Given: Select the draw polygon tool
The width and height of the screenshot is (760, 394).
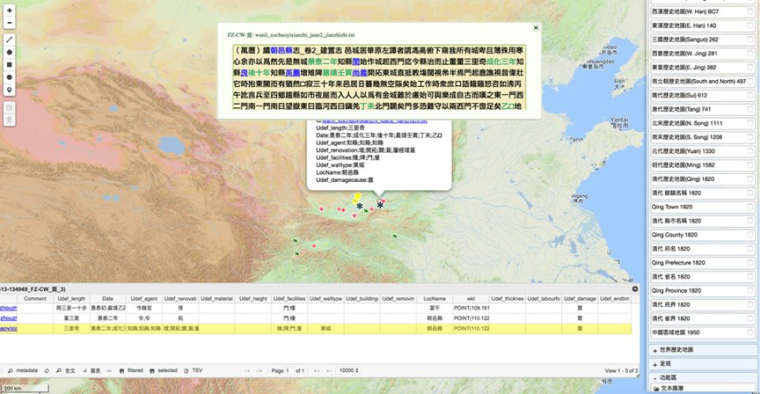Looking at the screenshot, I should 9,52.
